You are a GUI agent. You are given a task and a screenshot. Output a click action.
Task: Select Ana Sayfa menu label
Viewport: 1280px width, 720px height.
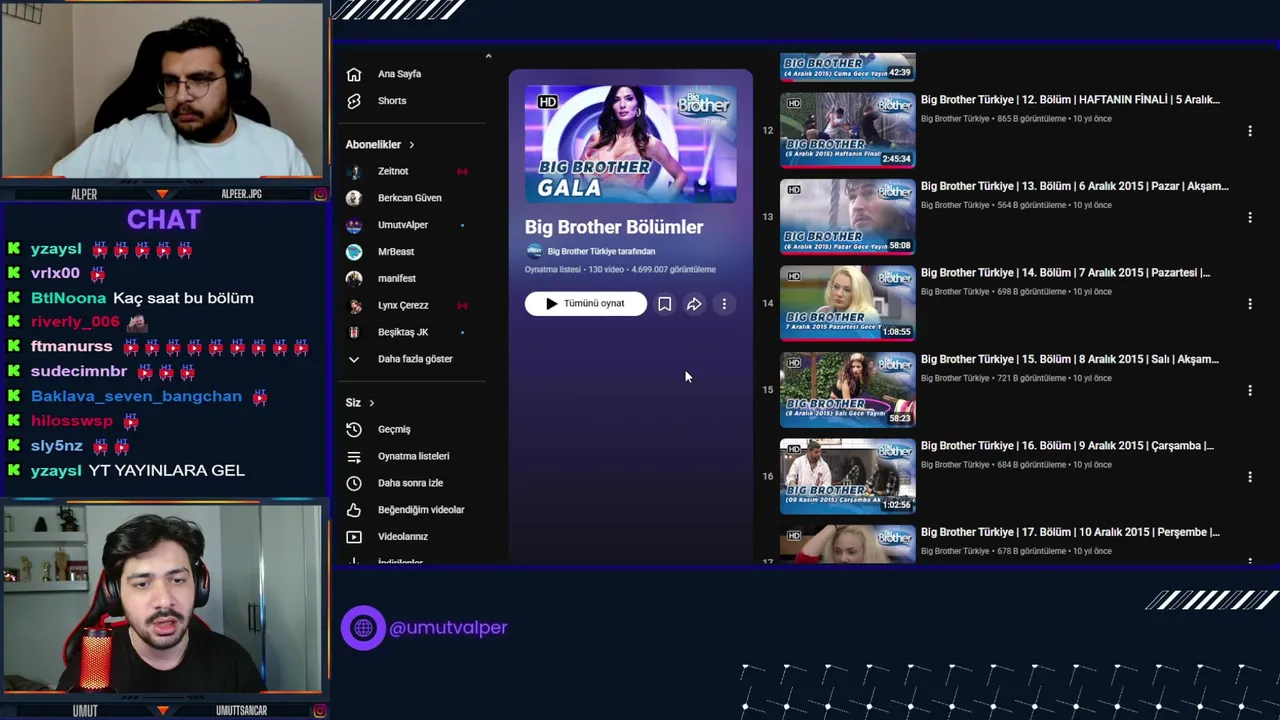point(399,74)
